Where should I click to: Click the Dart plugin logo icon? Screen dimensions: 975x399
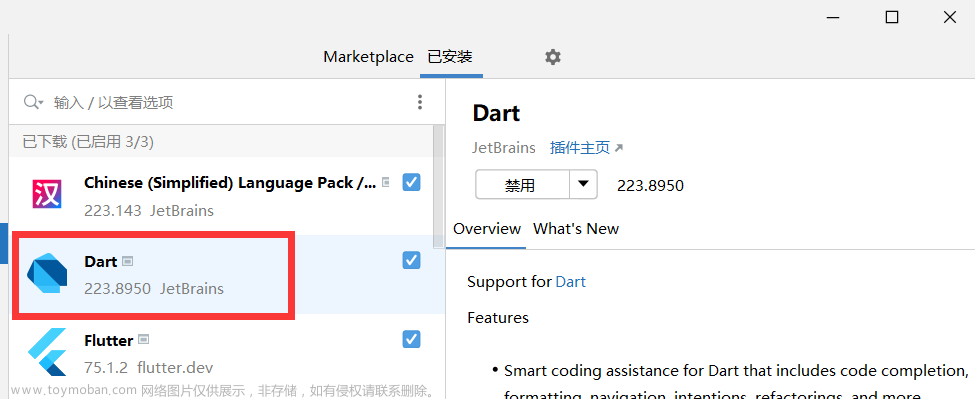pyautogui.click(x=47, y=273)
